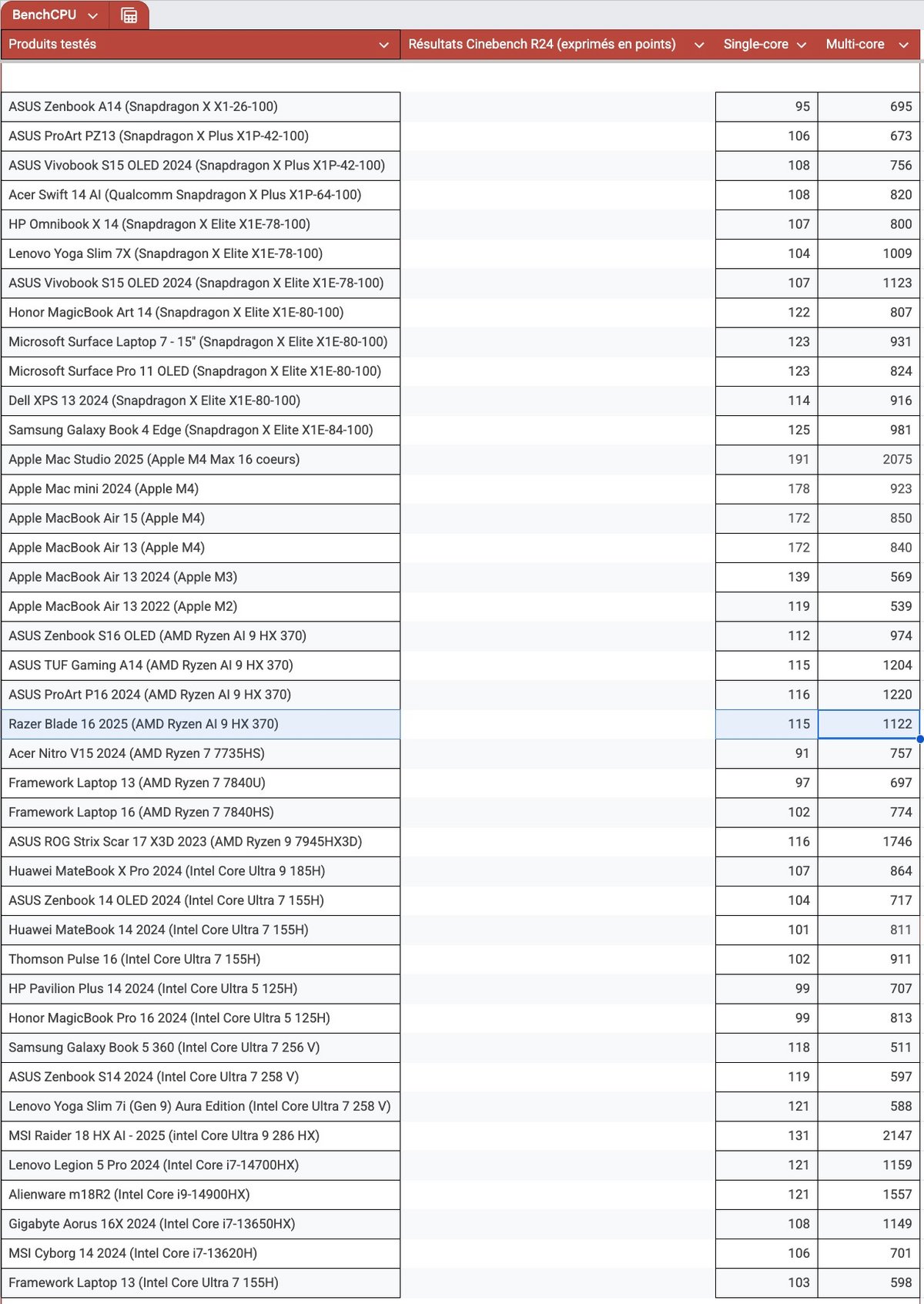This screenshot has width=924, height=1304.
Task: Select the MSI Cyborg 14 2024 cell
Action: coord(200,1254)
